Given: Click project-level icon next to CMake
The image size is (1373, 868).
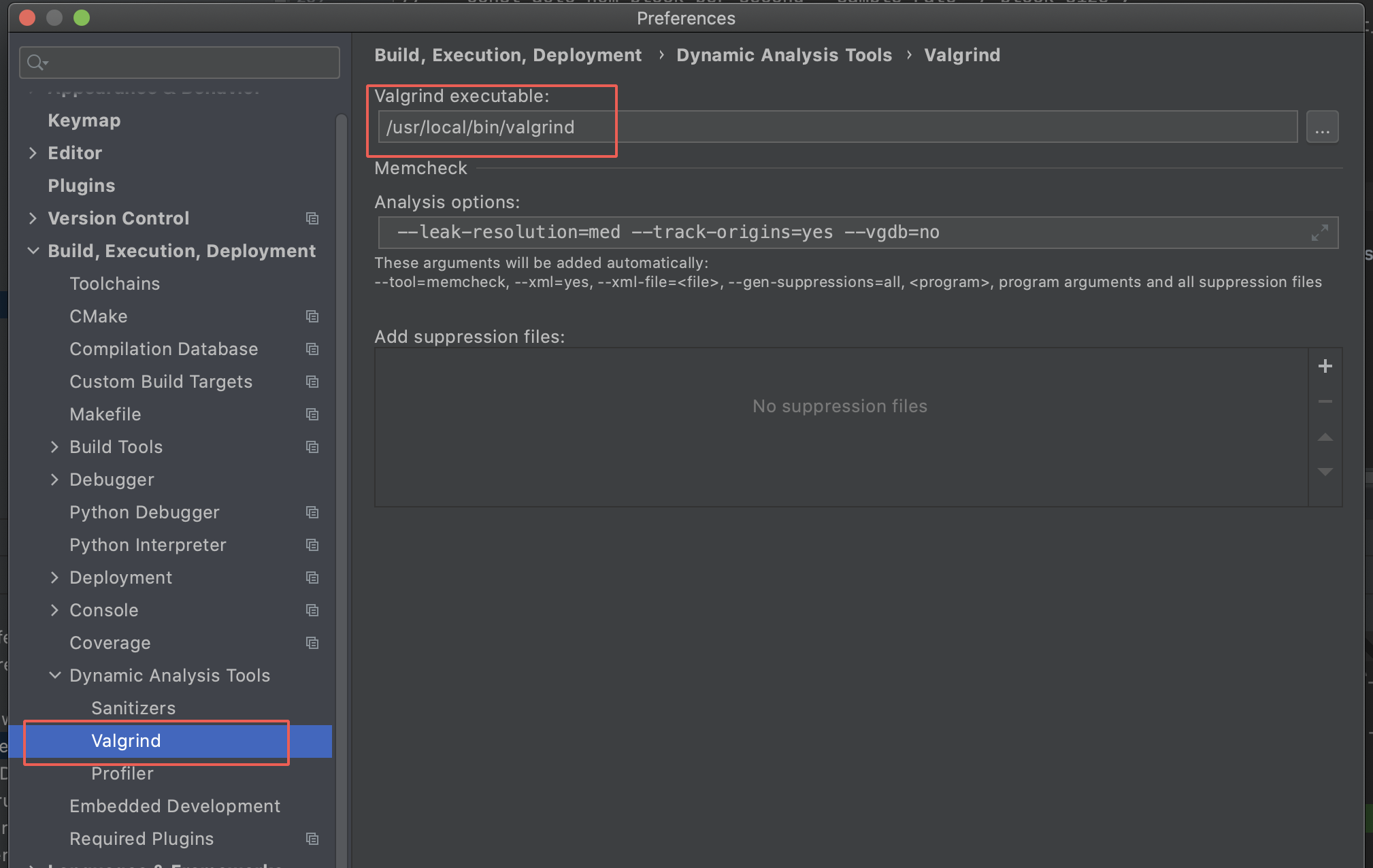Looking at the screenshot, I should click(312, 316).
